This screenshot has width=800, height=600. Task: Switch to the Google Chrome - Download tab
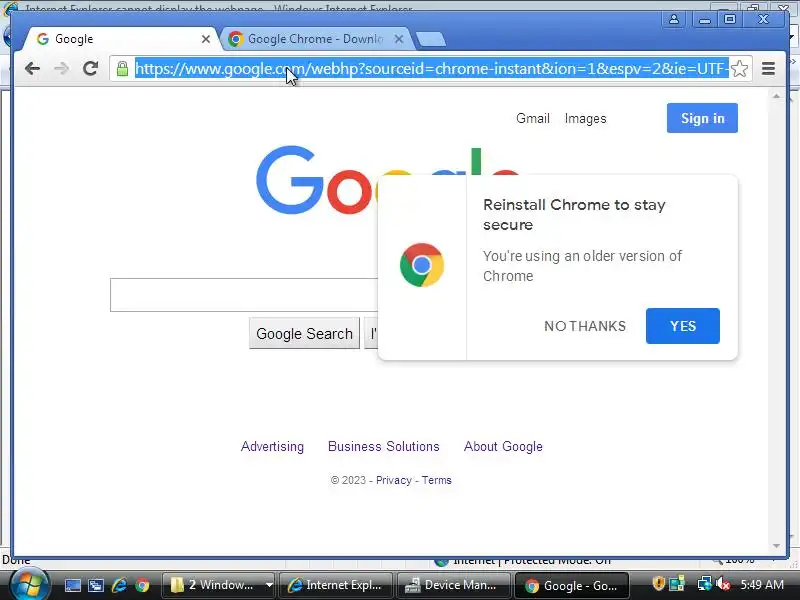tap(314, 39)
